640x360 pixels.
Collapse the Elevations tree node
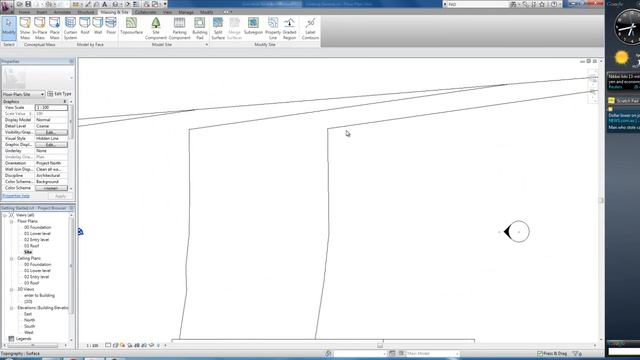pyautogui.click(x=11, y=308)
